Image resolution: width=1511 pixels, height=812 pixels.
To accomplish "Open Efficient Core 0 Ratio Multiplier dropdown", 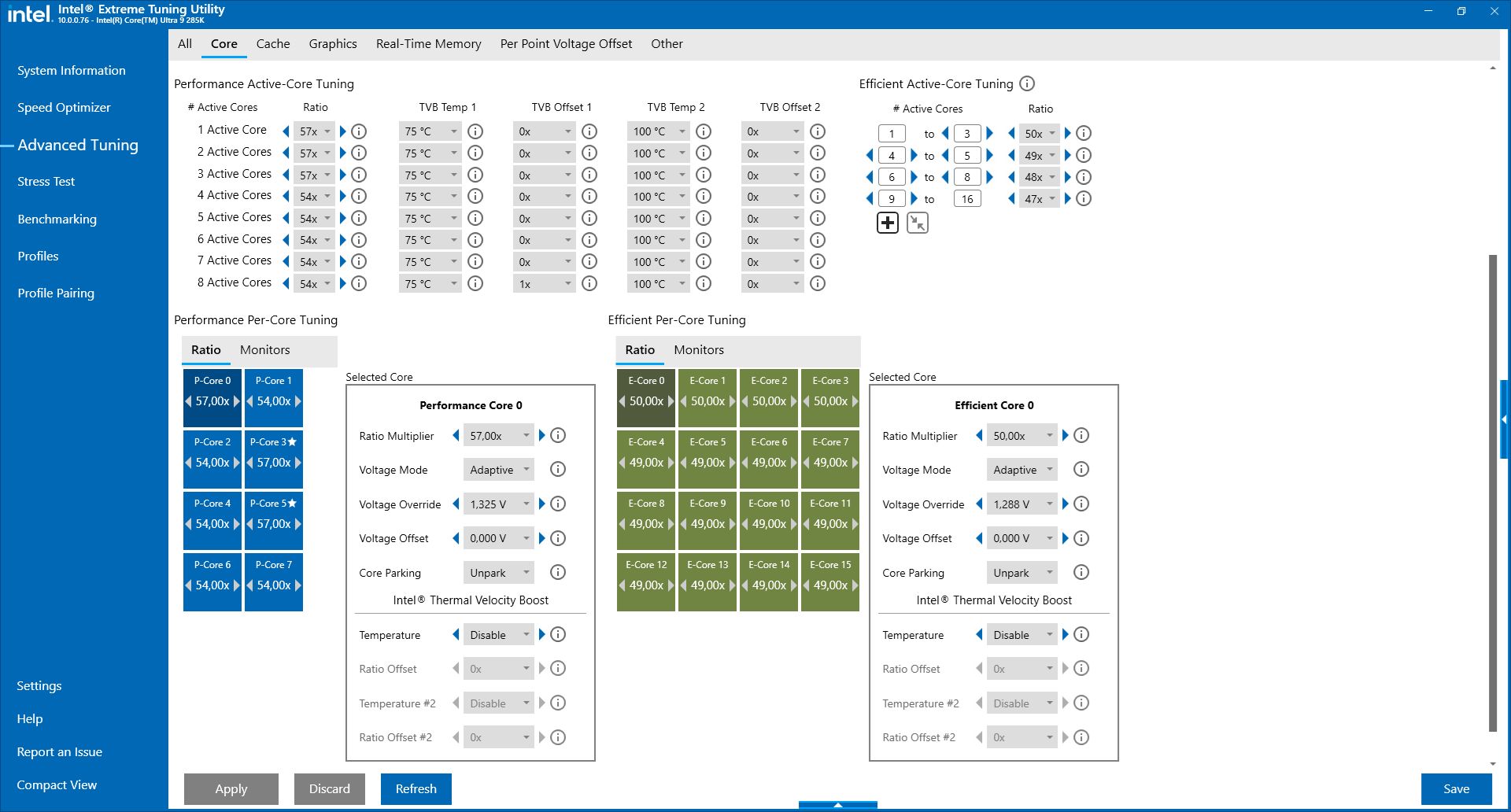I will (x=1022, y=435).
